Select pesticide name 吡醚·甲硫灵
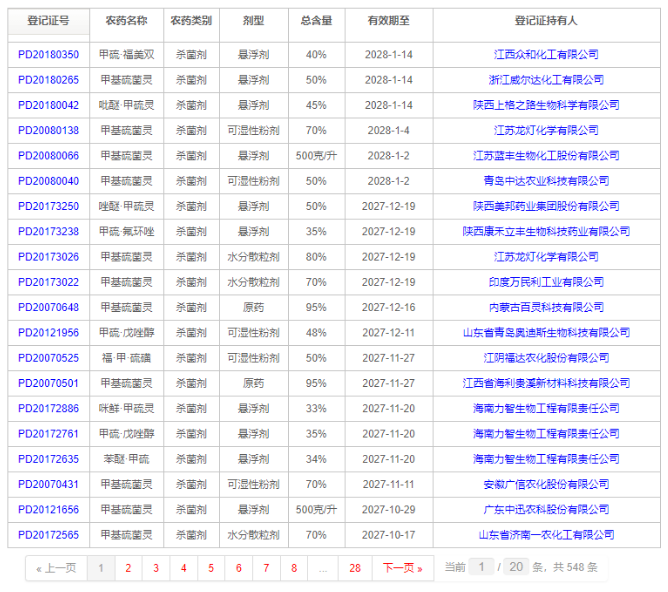Viewport: 668px width, 592px height. coord(127,105)
